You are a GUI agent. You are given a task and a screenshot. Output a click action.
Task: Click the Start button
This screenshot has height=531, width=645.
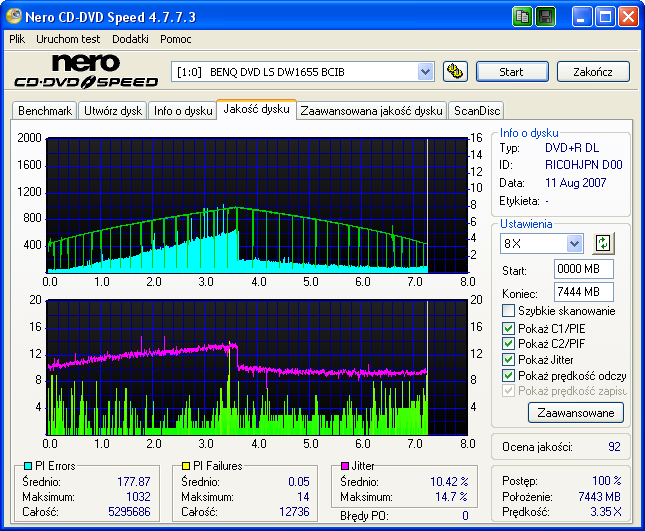(x=512, y=72)
